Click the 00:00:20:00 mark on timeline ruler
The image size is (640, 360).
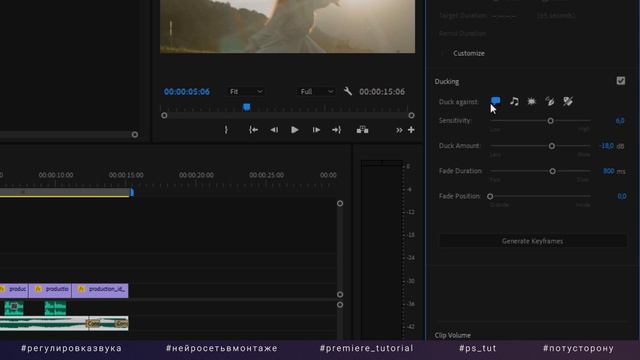[196, 175]
